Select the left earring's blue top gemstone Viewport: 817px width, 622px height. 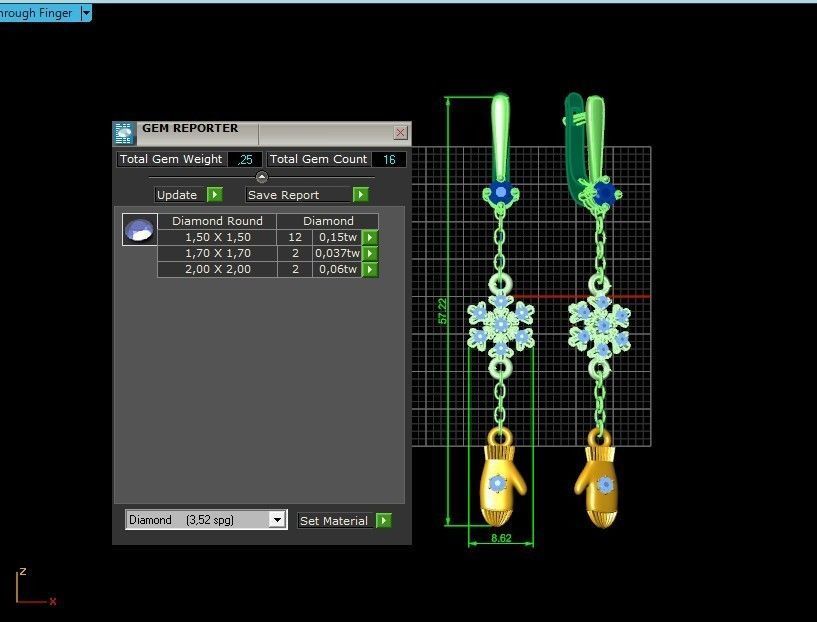click(501, 192)
